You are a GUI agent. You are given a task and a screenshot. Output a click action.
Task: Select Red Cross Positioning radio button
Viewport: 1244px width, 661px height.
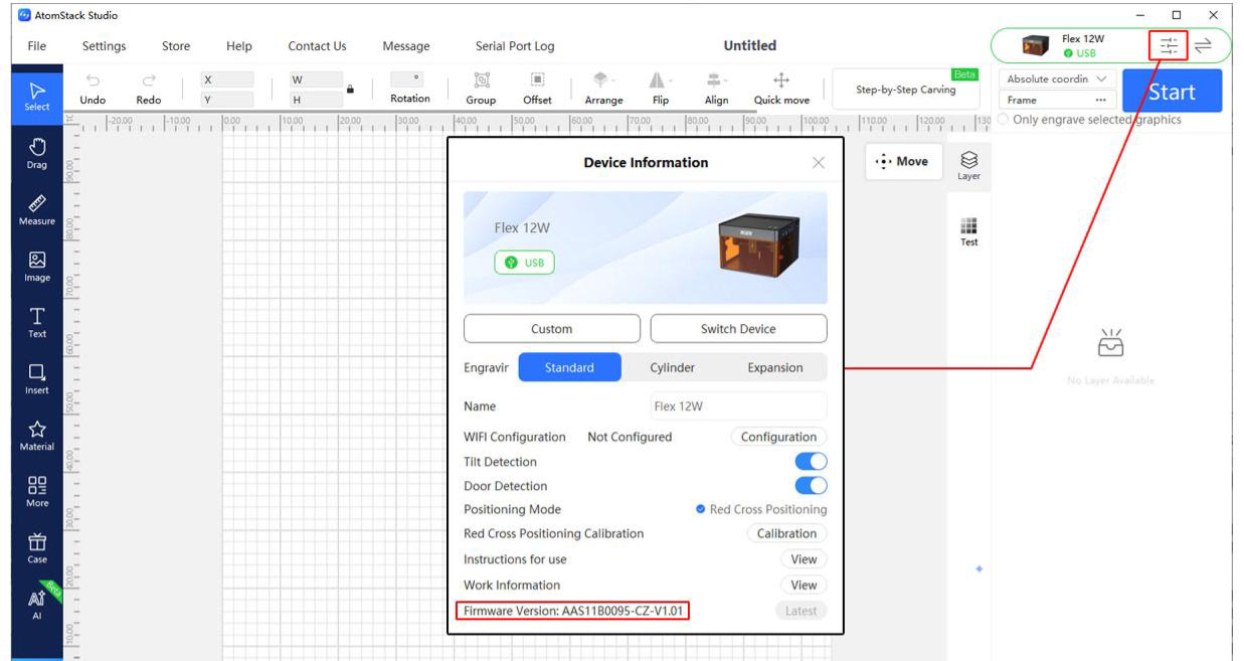coord(701,510)
